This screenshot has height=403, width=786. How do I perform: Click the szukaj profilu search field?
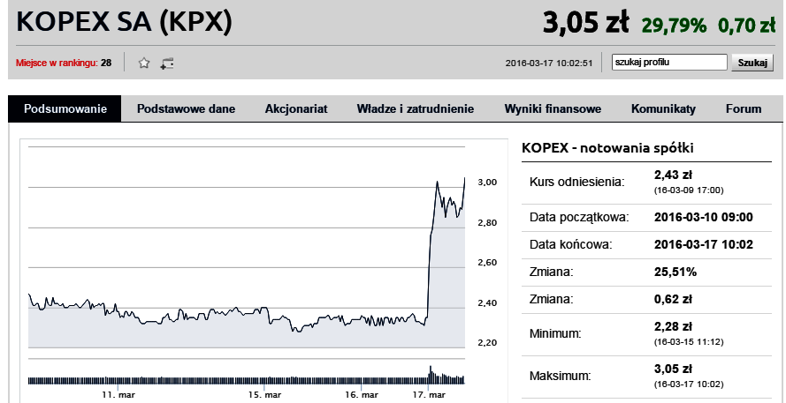pyautogui.click(x=669, y=63)
